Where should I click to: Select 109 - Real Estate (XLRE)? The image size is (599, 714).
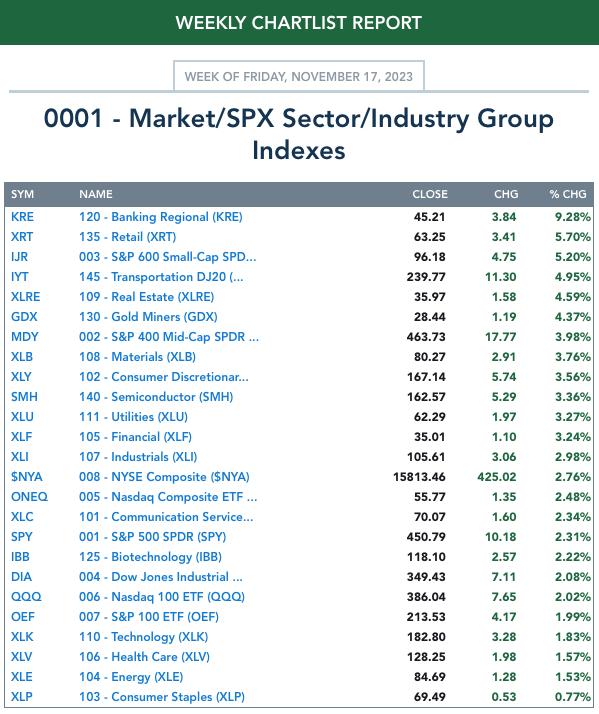click(x=147, y=297)
